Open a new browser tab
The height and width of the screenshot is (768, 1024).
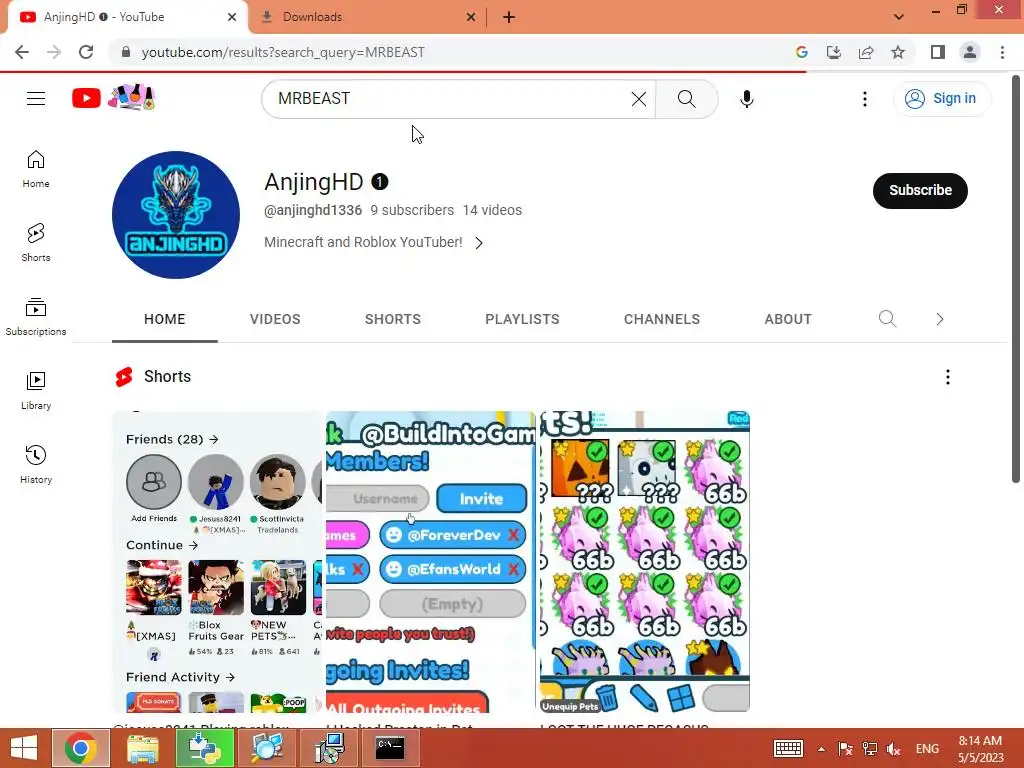click(509, 17)
